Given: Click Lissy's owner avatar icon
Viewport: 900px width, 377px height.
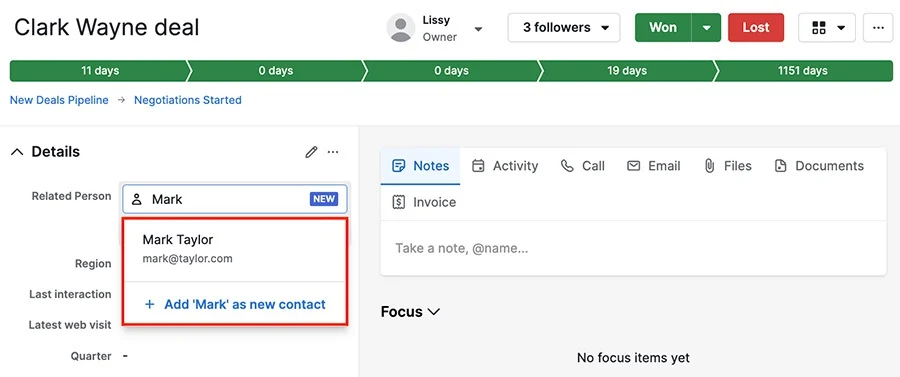Looking at the screenshot, I should coord(401,28).
